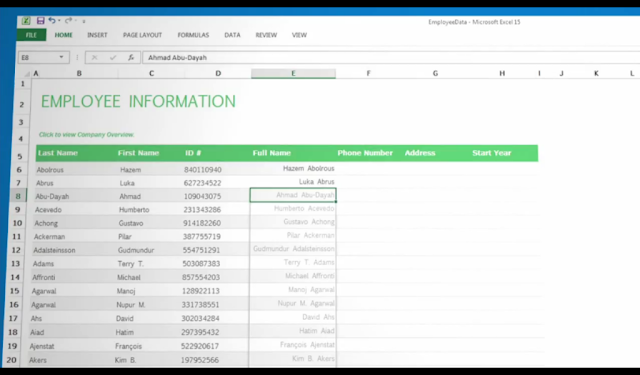
Task: Select the active cell Ahmad Abu-Dayah
Action: (x=293, y=195)
